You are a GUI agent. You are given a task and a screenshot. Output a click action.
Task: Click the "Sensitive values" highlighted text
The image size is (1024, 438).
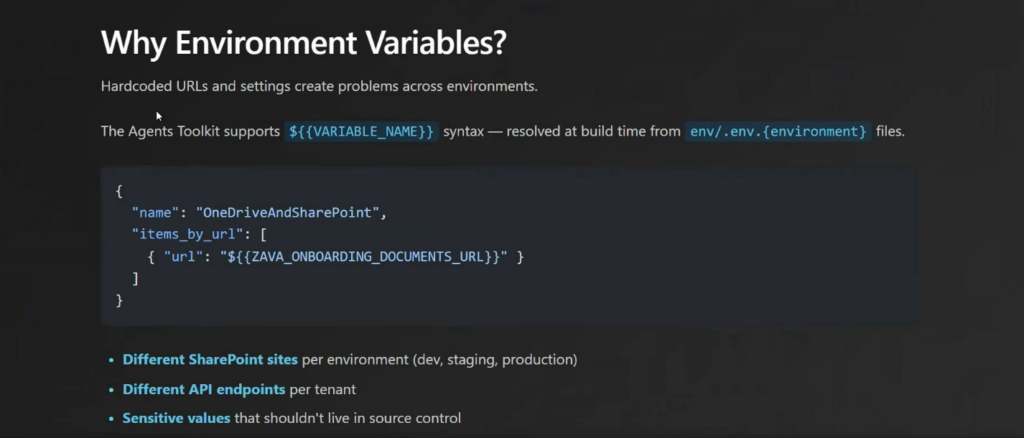pyautogui.click(x=176, y=418)
